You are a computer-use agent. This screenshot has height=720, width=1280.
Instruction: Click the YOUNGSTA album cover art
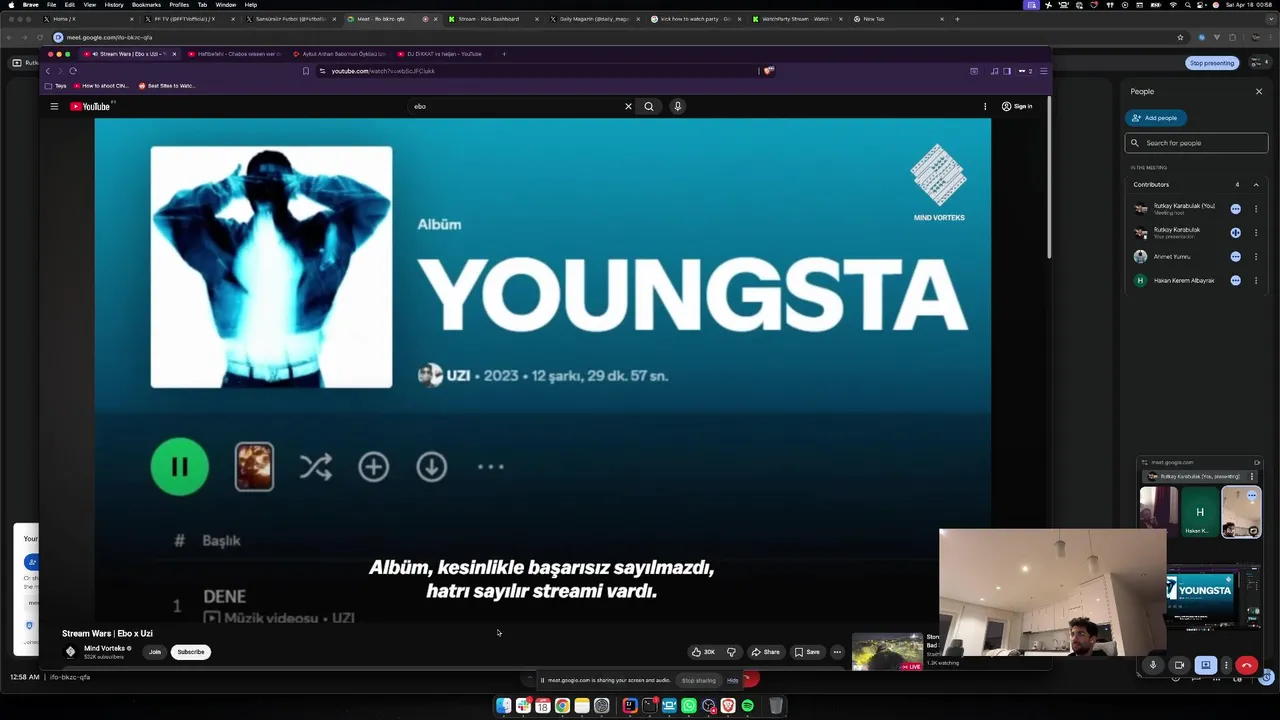[x=271, y=267]
